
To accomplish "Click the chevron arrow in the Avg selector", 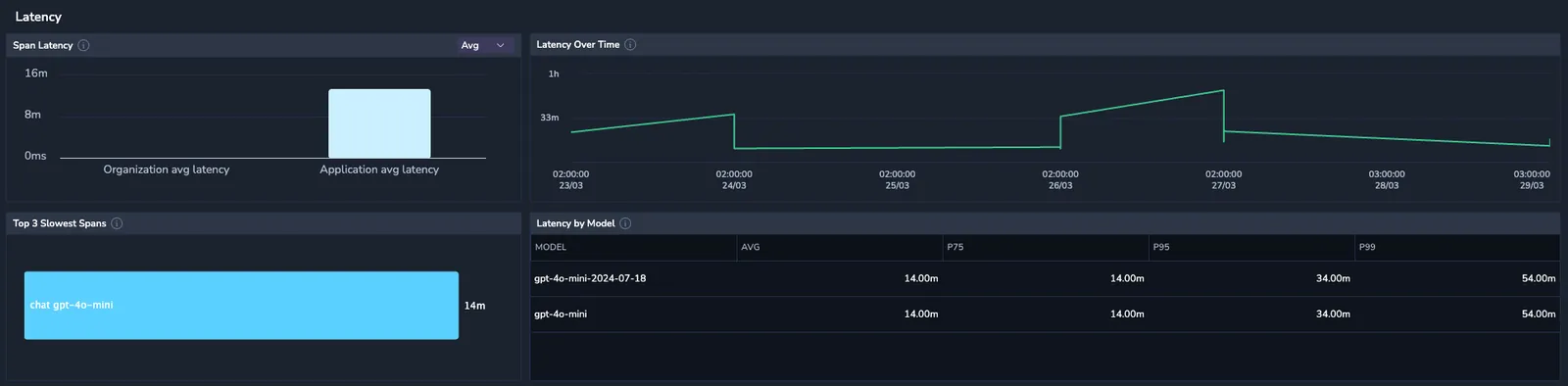I will tap(500, 45).
